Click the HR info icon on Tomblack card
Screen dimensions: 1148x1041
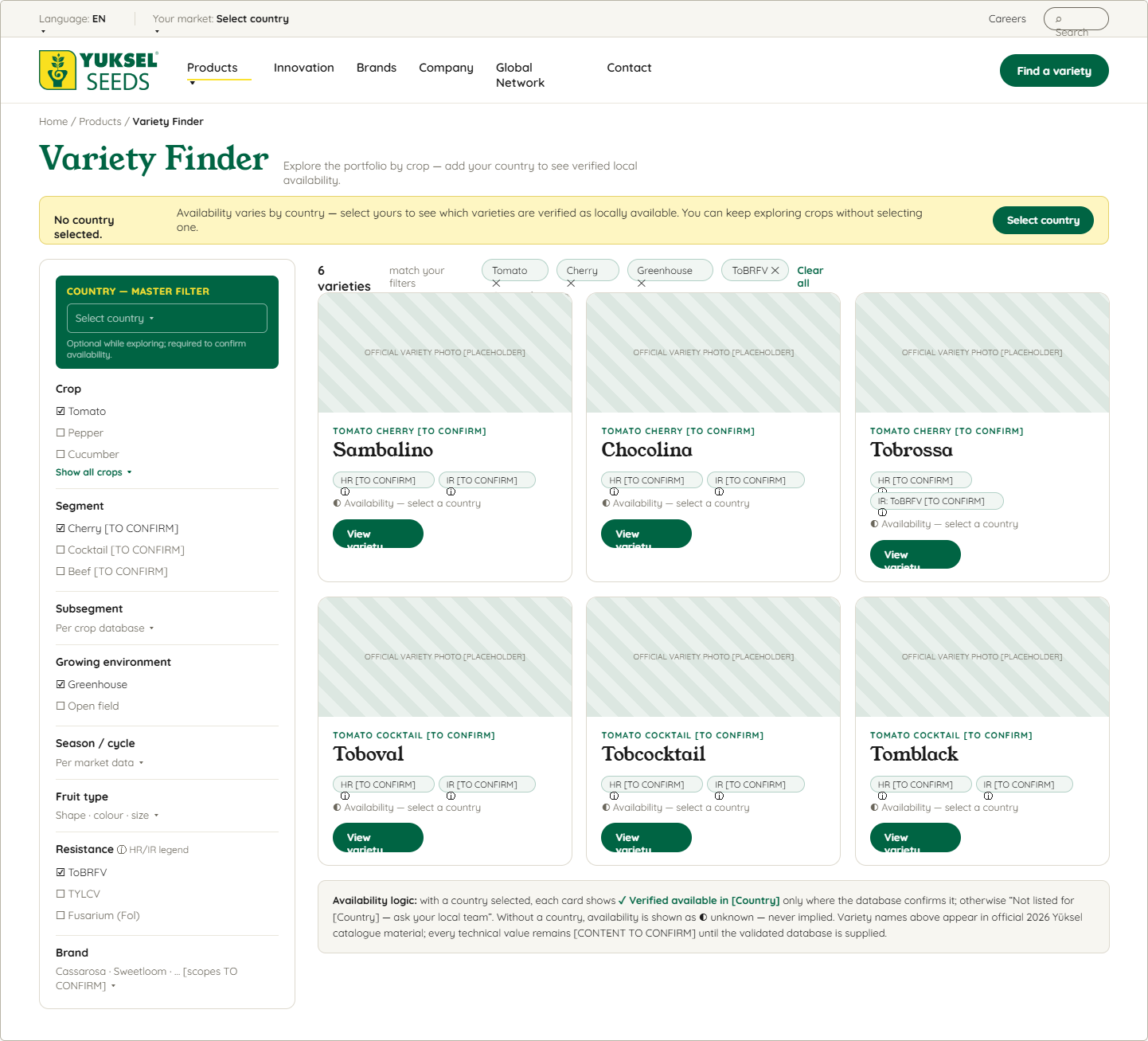click(x=882, y=796)
